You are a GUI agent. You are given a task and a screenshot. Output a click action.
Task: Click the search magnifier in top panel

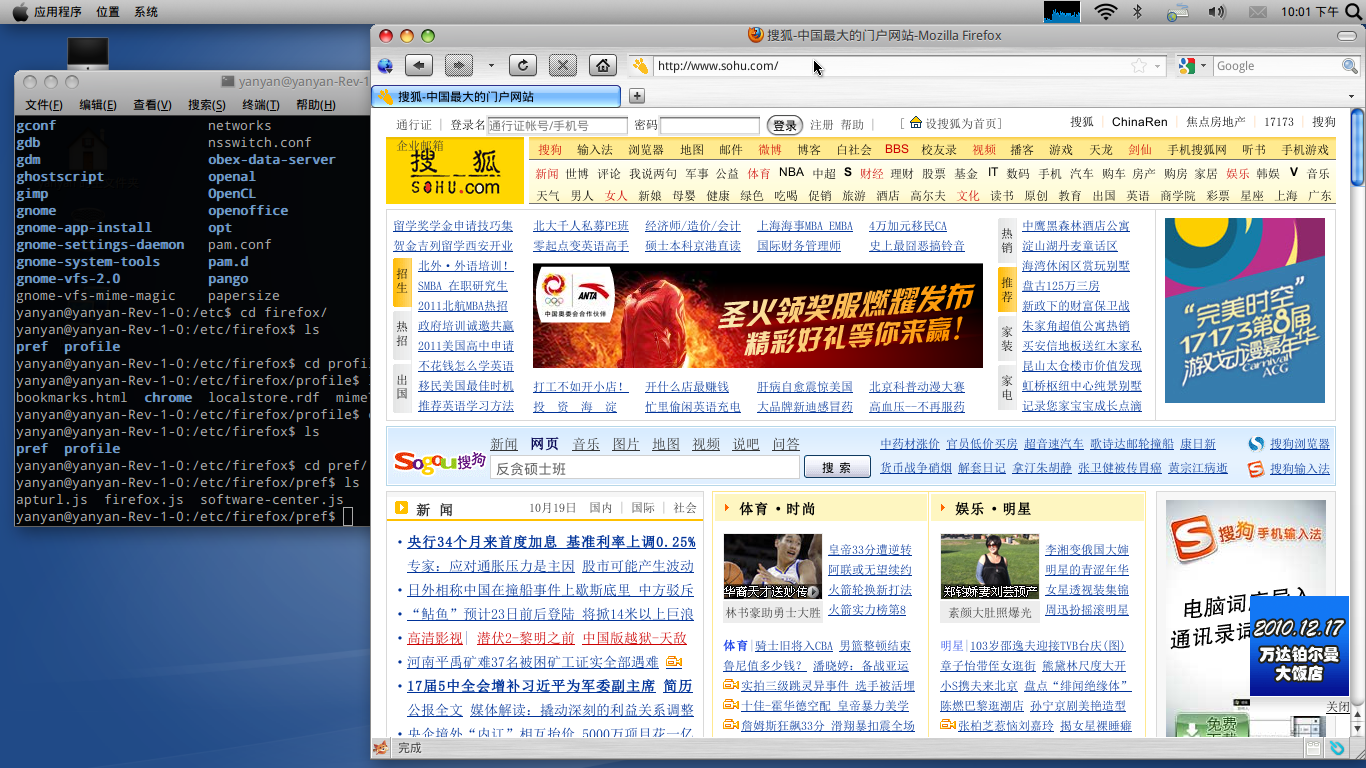(1354, 11)
